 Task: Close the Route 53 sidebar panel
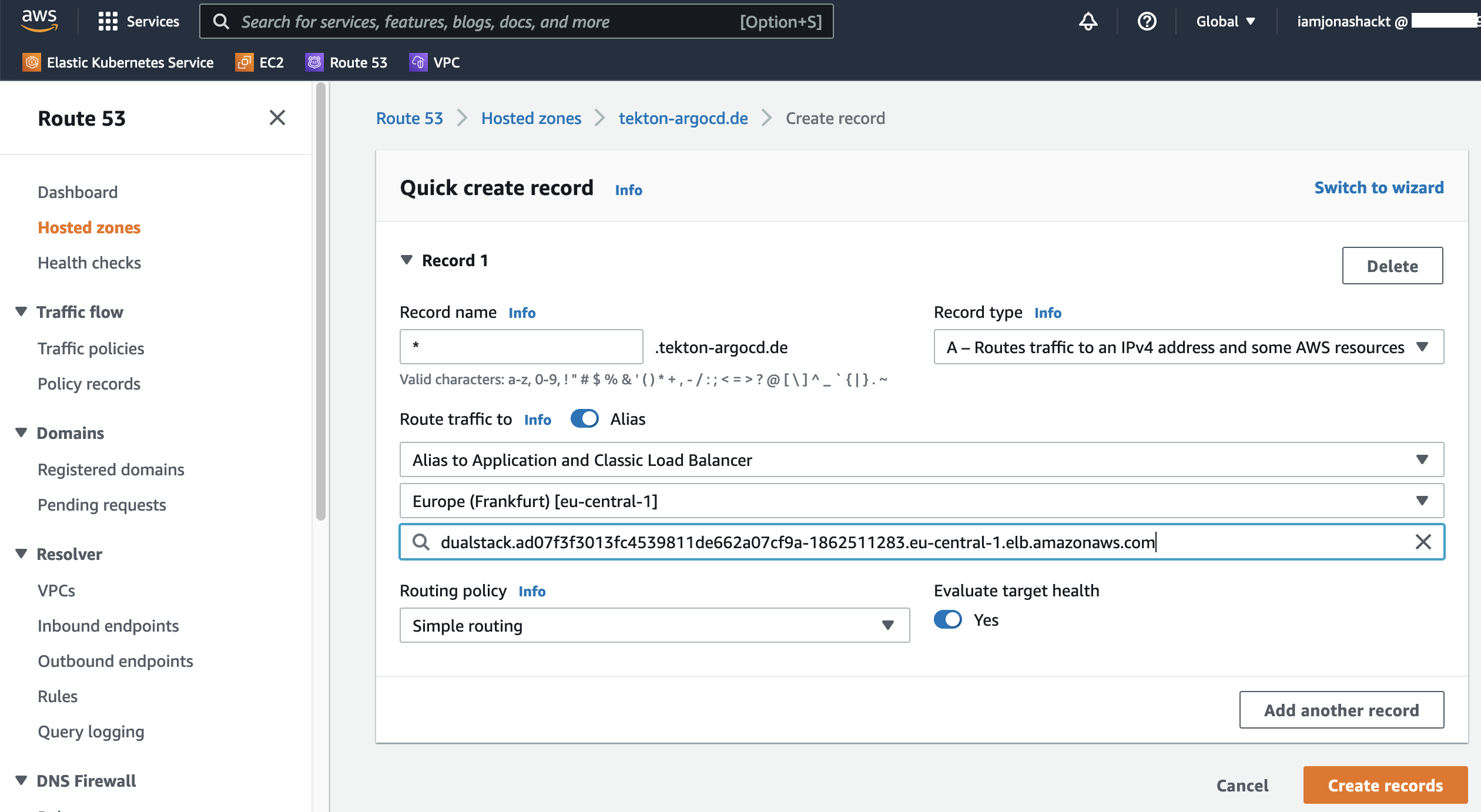[277, 118]
